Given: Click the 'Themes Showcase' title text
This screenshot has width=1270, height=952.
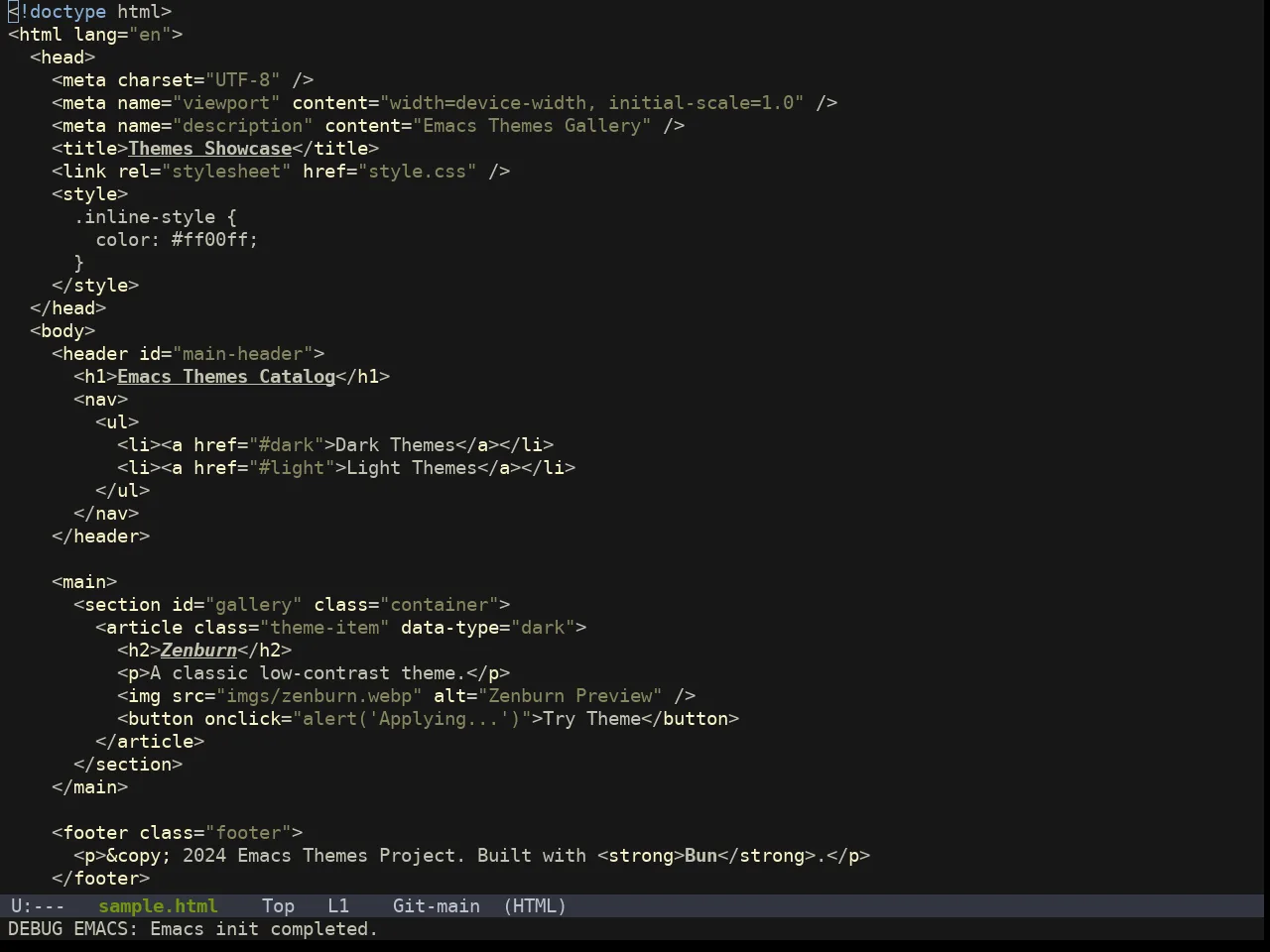Looking at the screenshot, I should pyautogui.click(x=210, y=149).
